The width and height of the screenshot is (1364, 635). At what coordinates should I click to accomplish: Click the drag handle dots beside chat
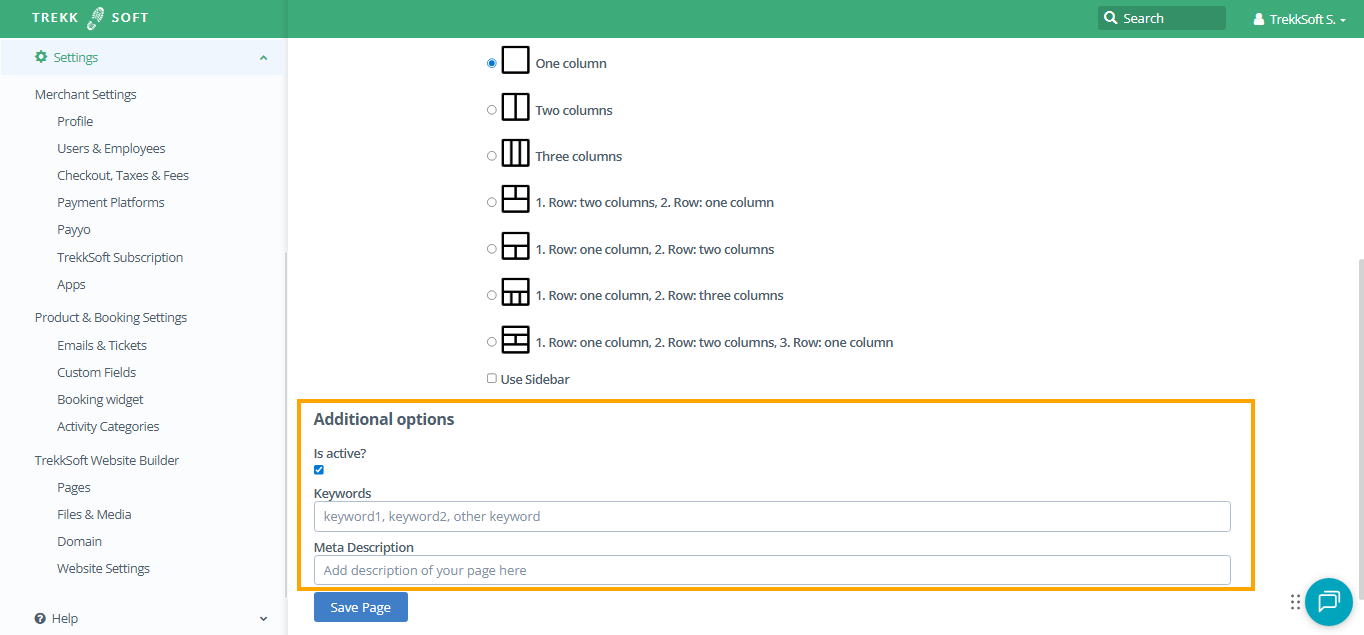1295,601
